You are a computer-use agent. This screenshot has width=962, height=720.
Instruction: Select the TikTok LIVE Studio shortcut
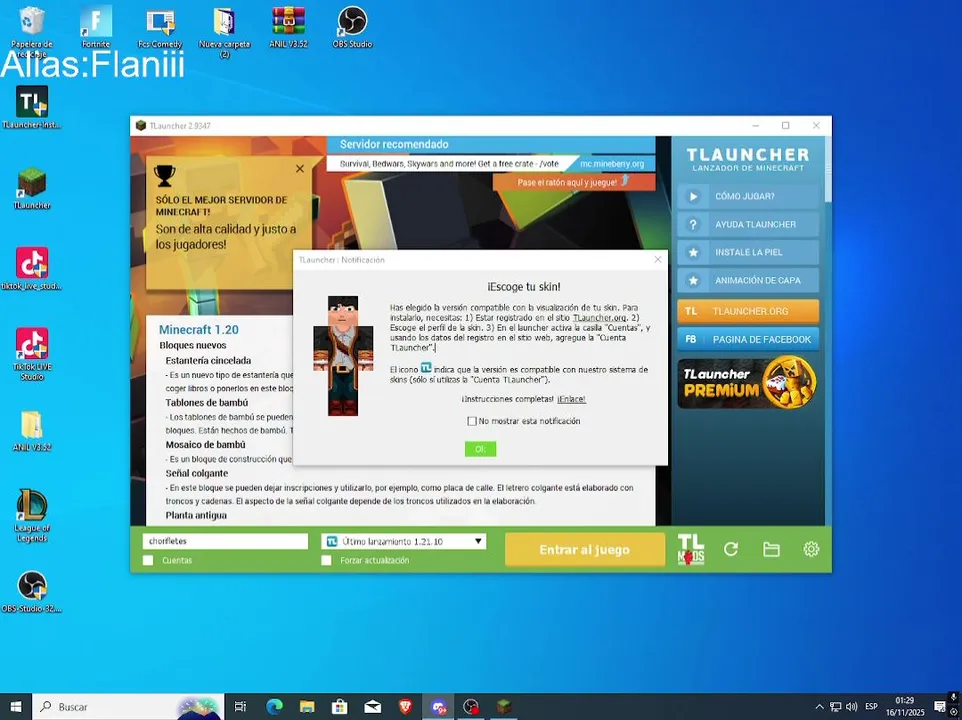tap(31, 354)
